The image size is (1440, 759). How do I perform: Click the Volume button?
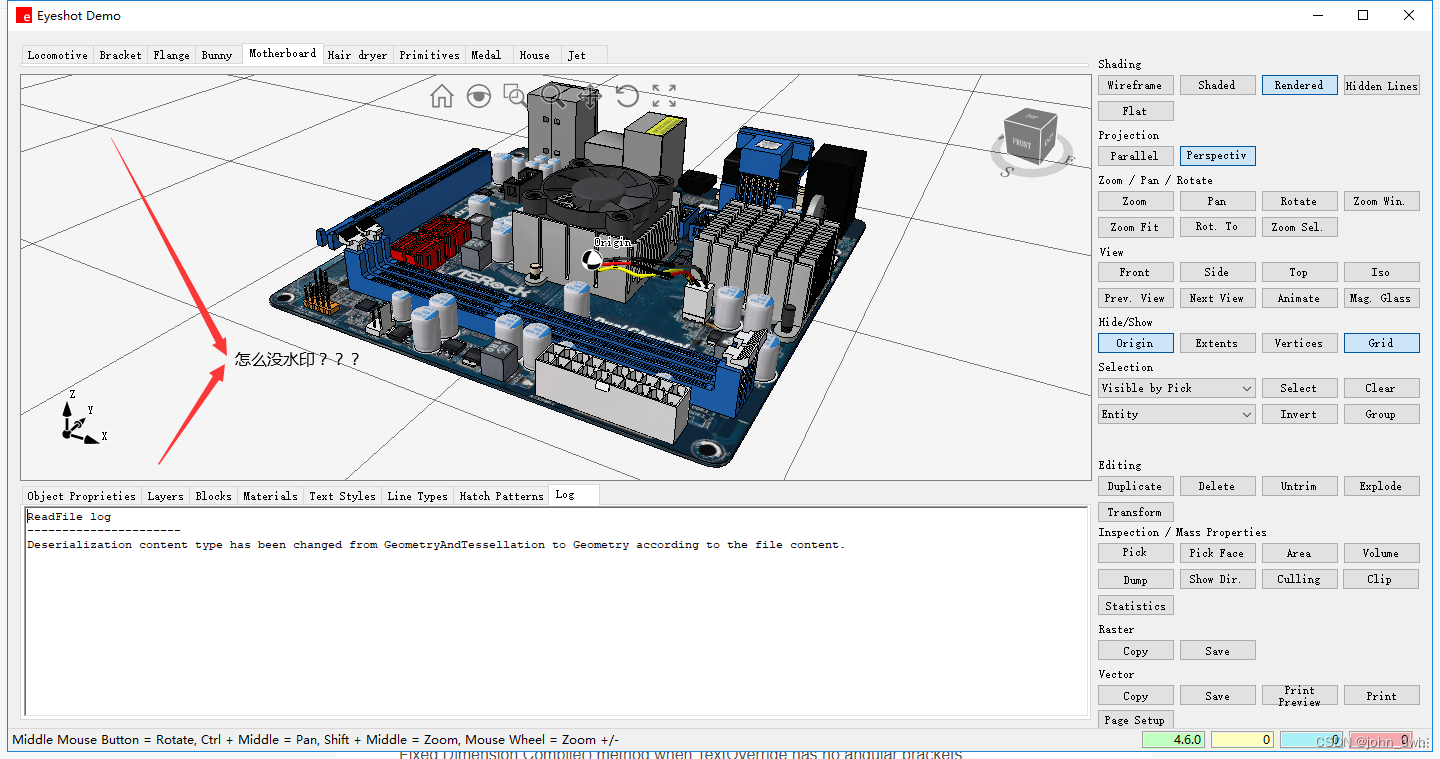point(1381,553)
